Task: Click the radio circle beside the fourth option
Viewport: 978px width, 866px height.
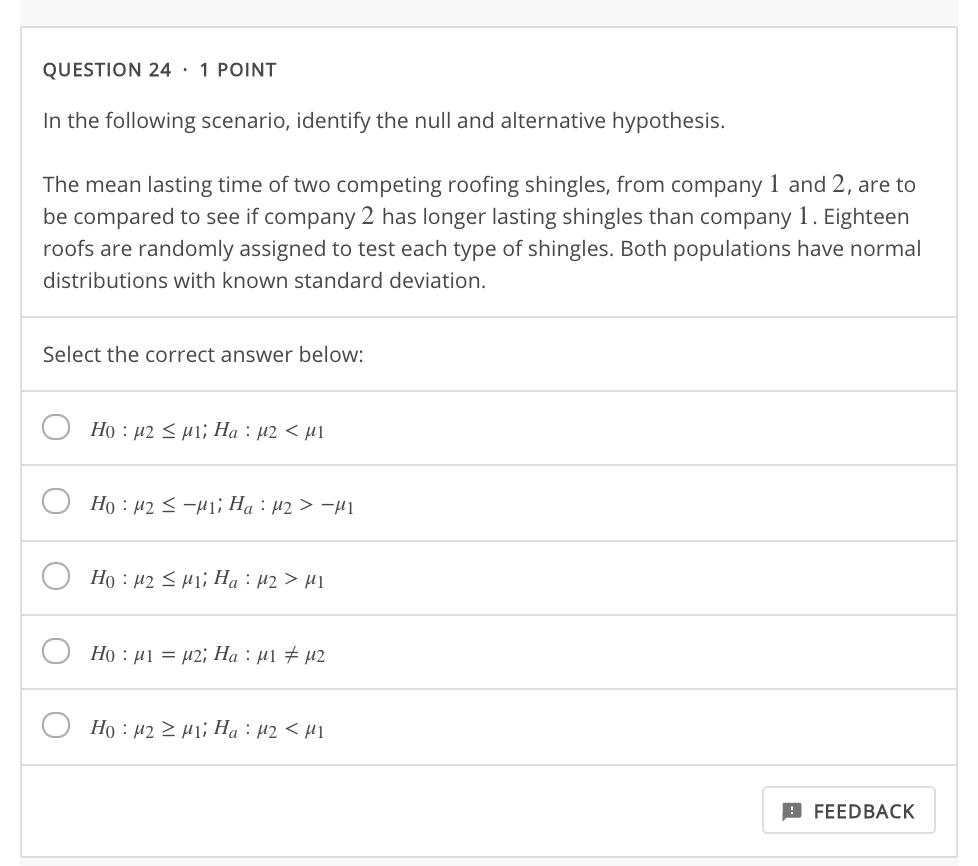Action: pyautogui.click(x=56, y=652)
